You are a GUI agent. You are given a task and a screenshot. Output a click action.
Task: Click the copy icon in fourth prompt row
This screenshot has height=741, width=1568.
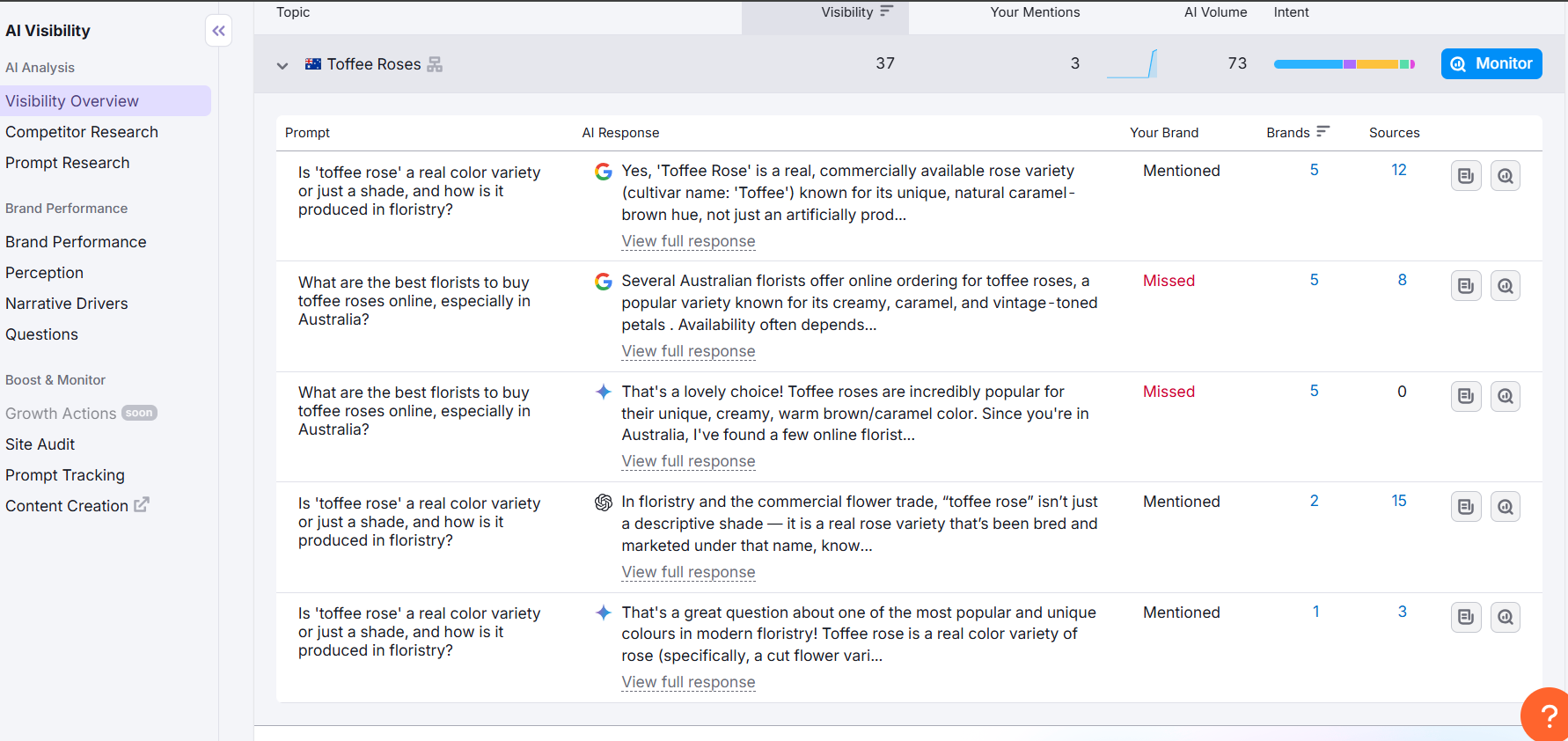point(1466,507)
